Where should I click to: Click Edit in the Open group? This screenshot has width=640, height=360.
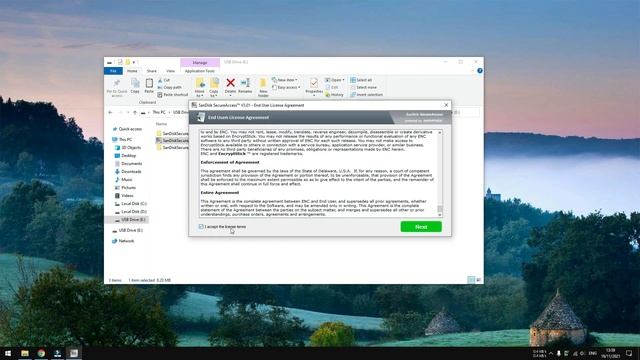332,87
